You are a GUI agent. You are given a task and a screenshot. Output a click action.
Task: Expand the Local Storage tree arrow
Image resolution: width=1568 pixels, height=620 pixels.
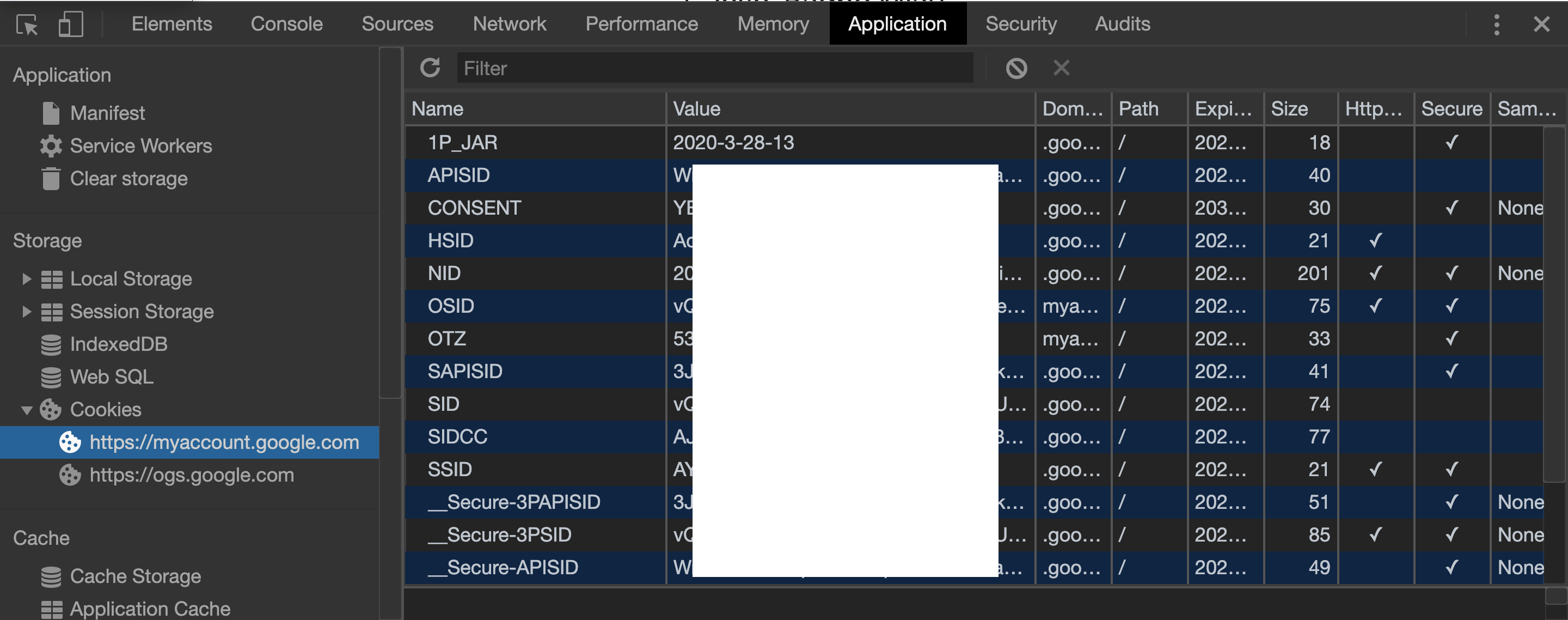[x=26, y=279]
